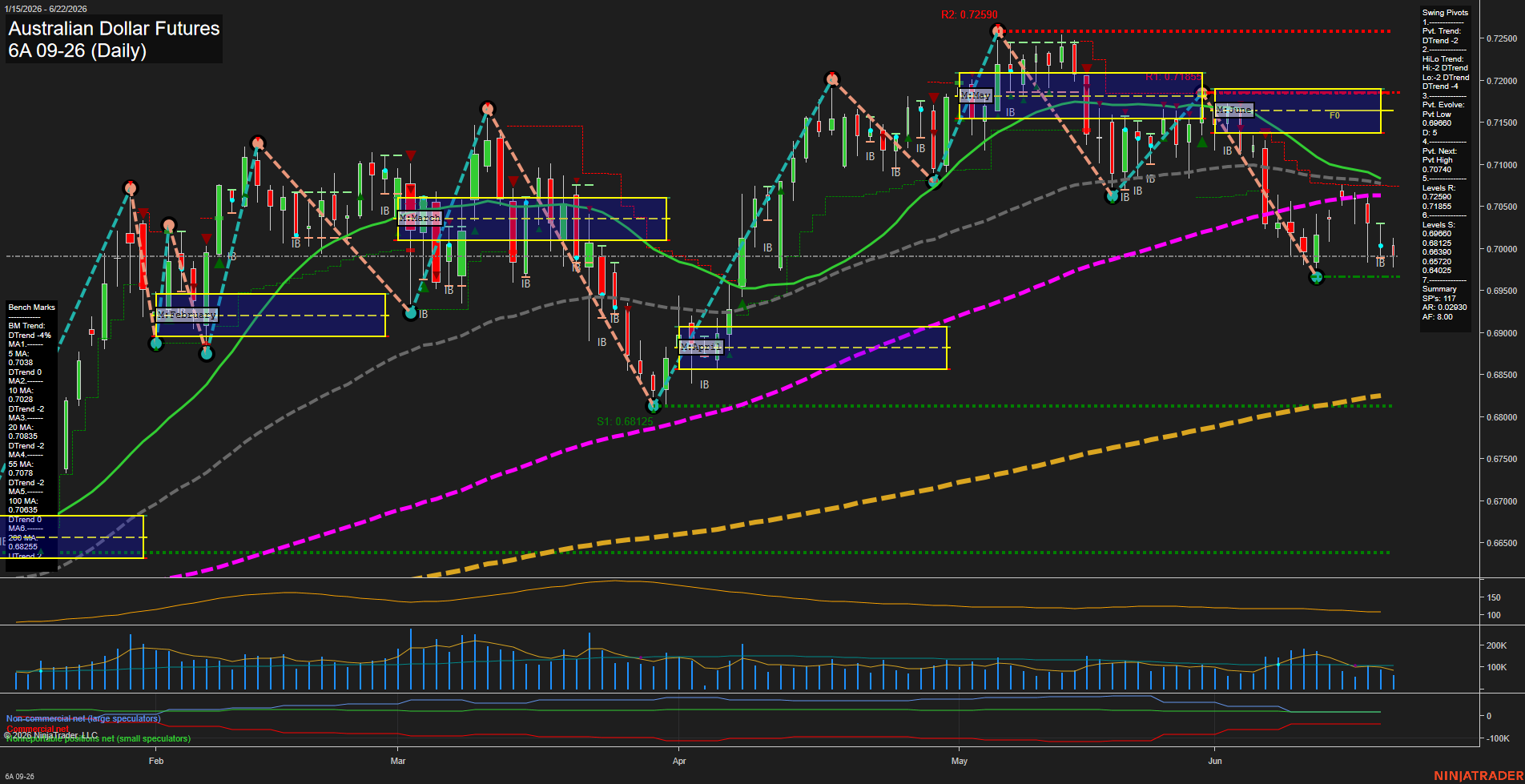
Task: Select the Commercial net legend entry
Action: (x=38, y=729)
